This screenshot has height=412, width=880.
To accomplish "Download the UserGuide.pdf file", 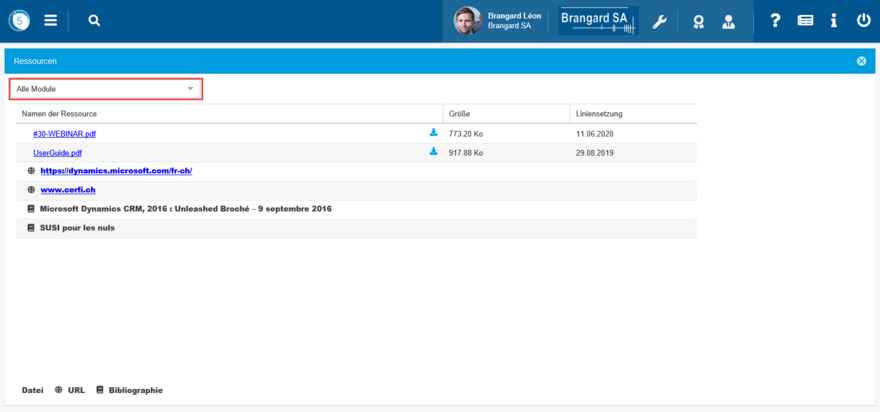I will [x=434, y=152].
